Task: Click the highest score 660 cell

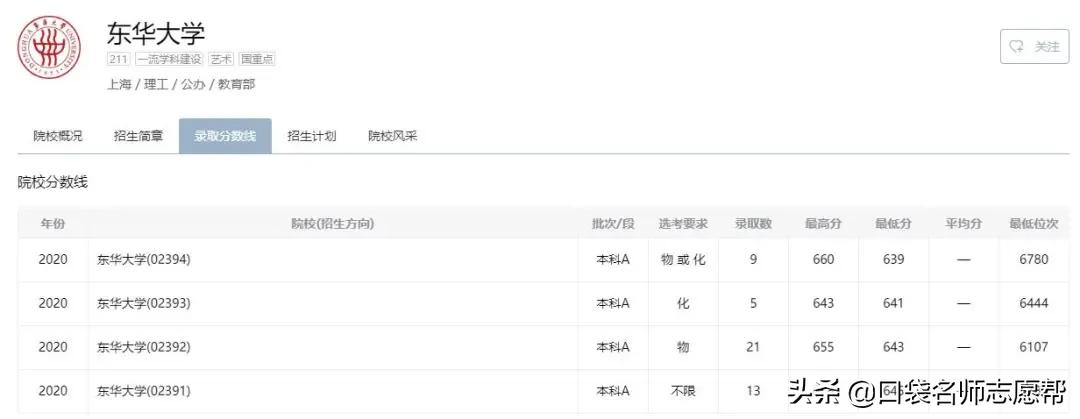Action: point(823,260)
